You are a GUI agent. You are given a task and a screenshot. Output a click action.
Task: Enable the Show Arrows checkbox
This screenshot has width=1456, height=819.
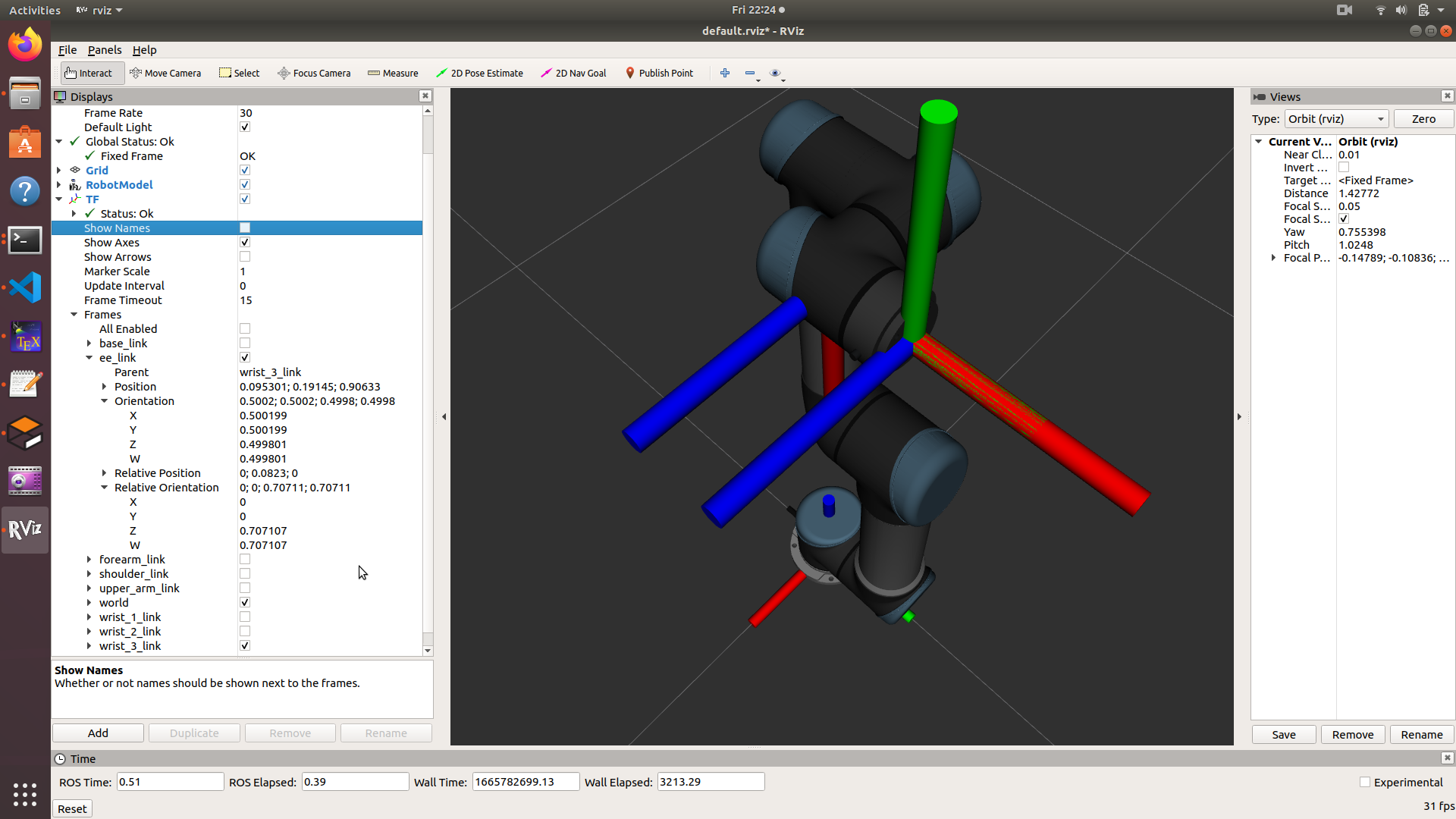click(x=245, y=257)
